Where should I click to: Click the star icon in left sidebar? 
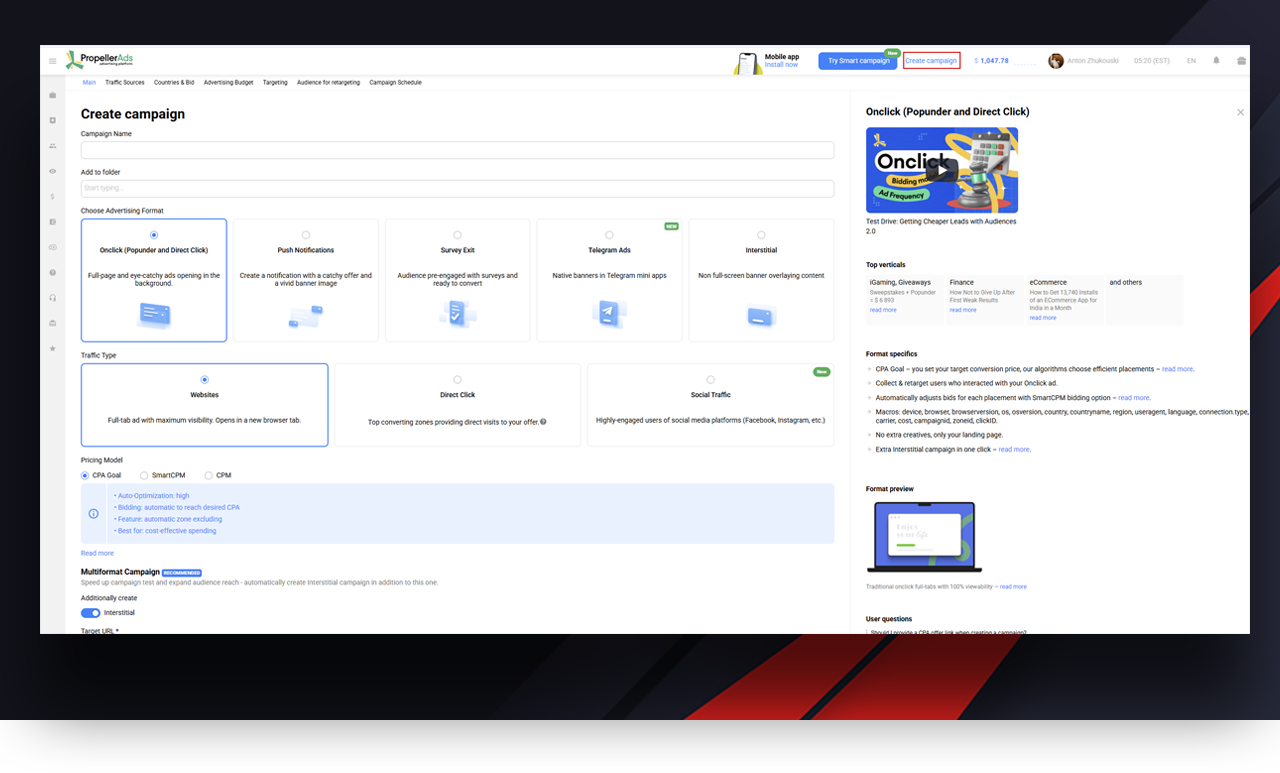[53, 348]
